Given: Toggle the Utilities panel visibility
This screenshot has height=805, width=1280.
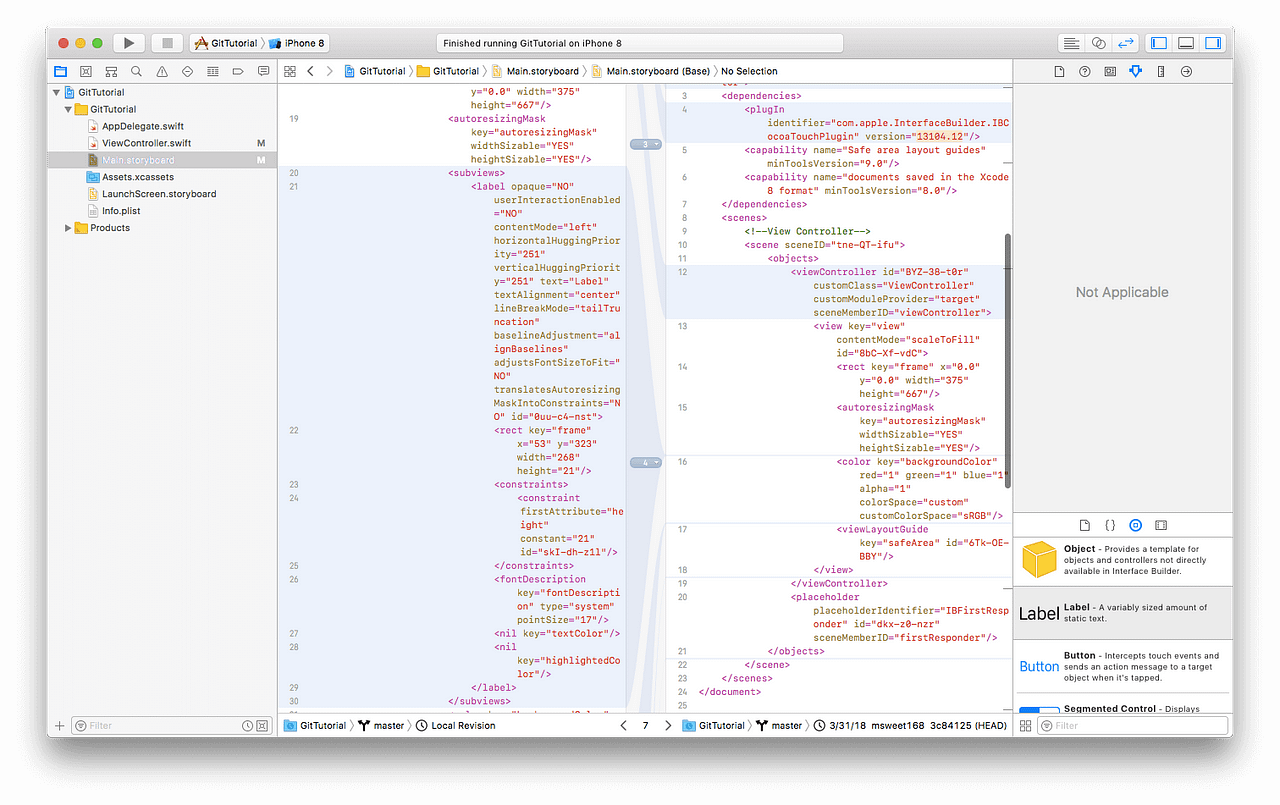Looking at the screenshot, I should pyautogui.click(x=1213, y=43).
